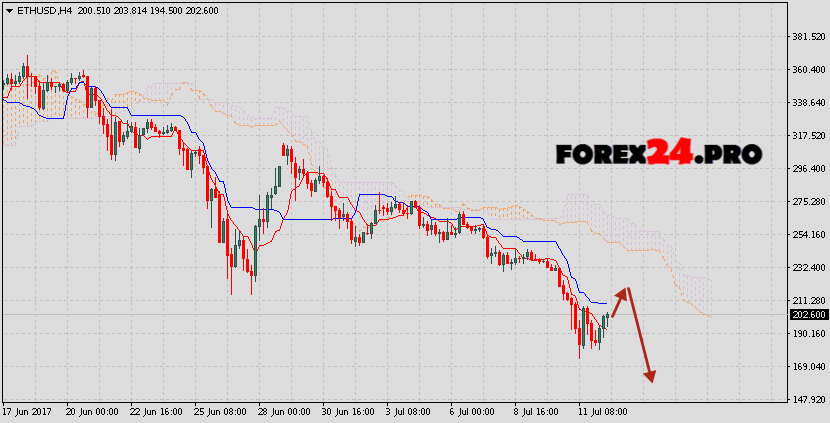Click the 211.280 price axis label
The width and height of the screenshot is (830, 423).
click(x=808, y=301)
